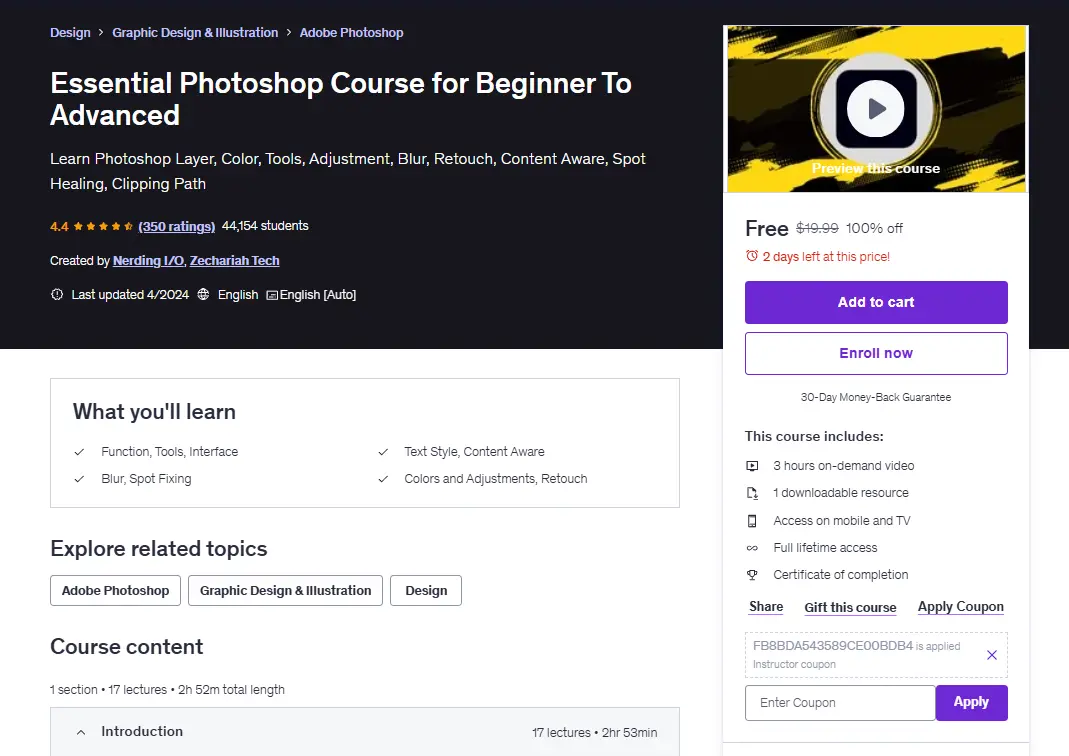This screenshot has height=756, width=1069.
Task: Select the Design topic tag
Action: tap(426, 590)
